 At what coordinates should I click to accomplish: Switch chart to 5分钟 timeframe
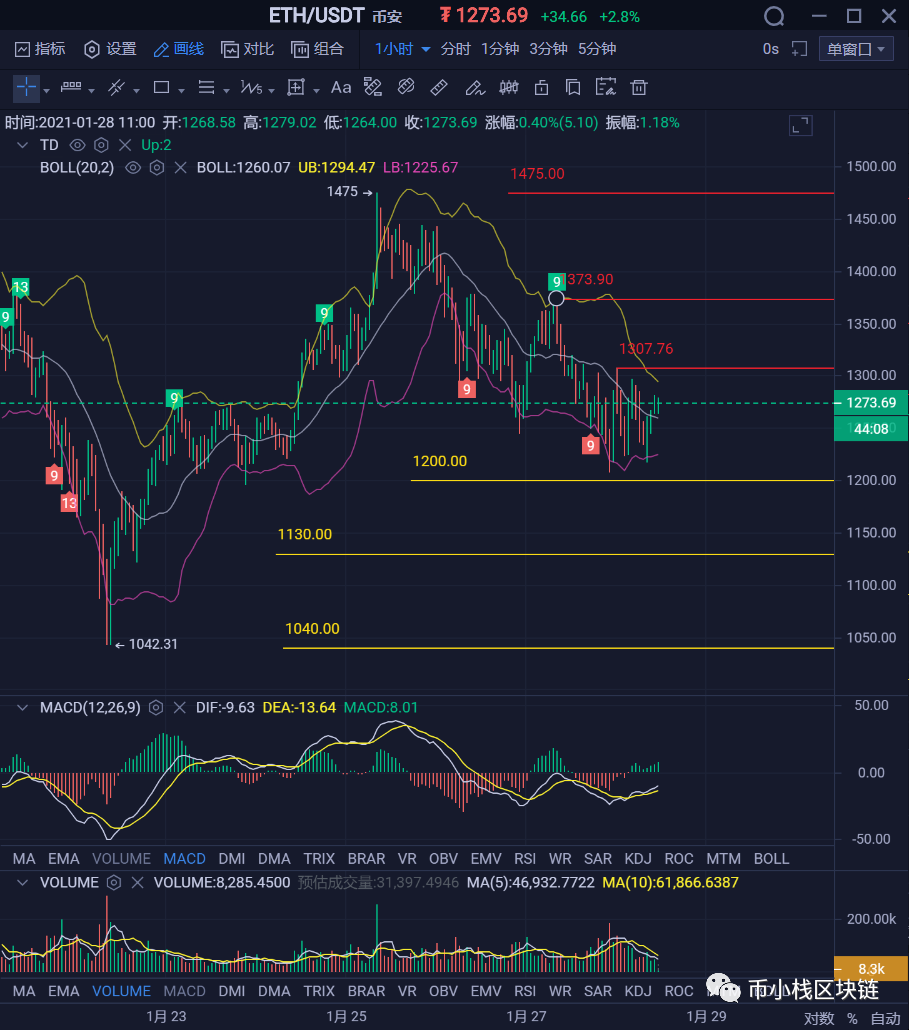598,48
